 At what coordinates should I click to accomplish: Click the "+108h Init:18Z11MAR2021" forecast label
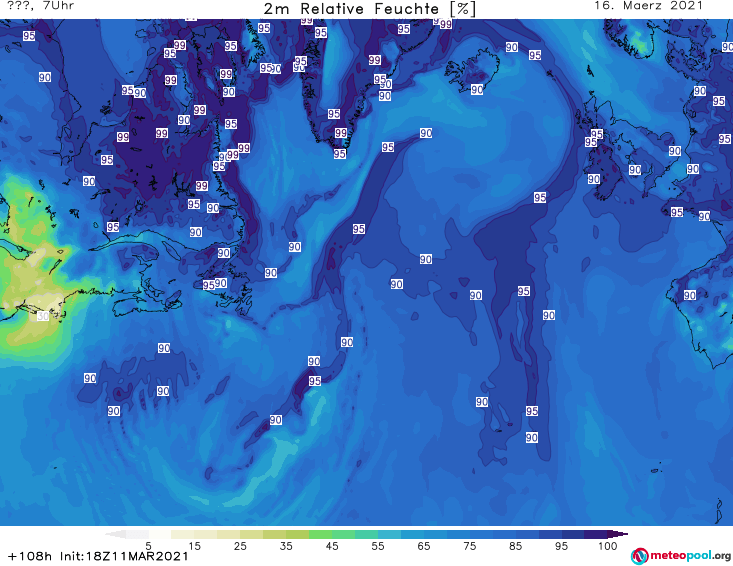98,556
